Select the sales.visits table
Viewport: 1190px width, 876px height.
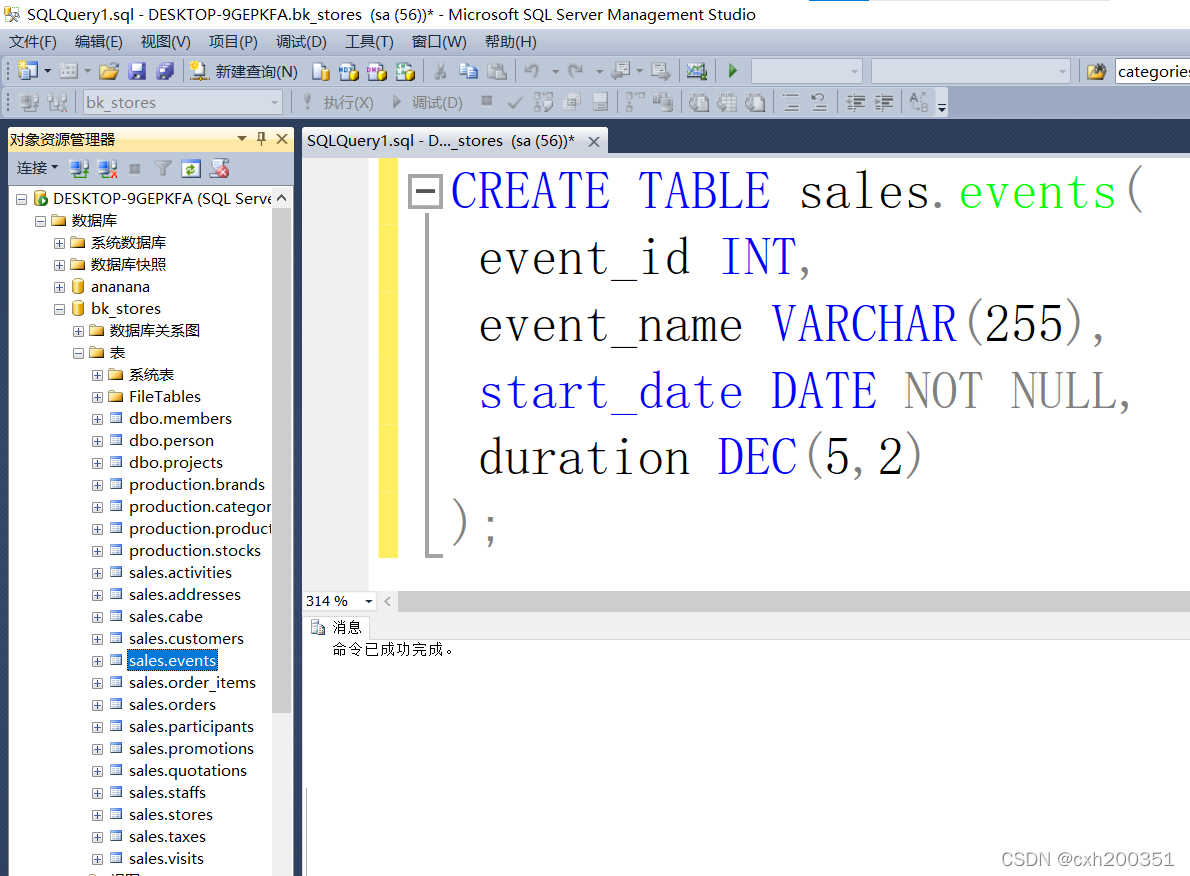pos(166,859)
